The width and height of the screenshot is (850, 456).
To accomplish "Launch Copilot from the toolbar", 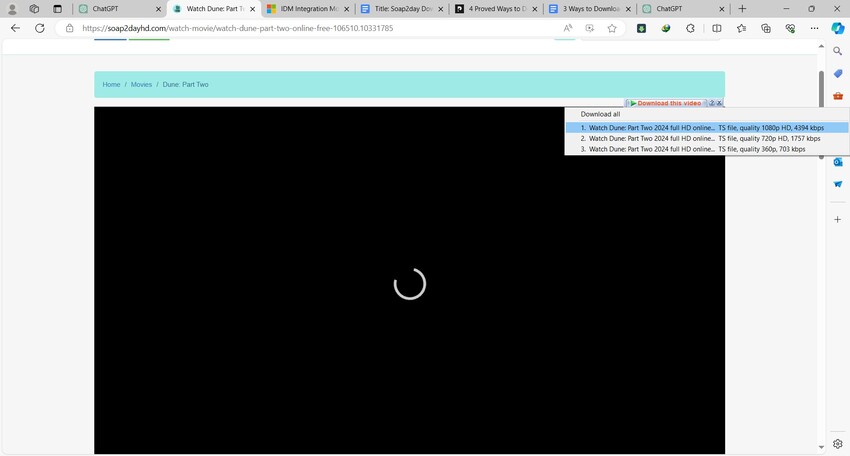I will (x=838, y=28).
